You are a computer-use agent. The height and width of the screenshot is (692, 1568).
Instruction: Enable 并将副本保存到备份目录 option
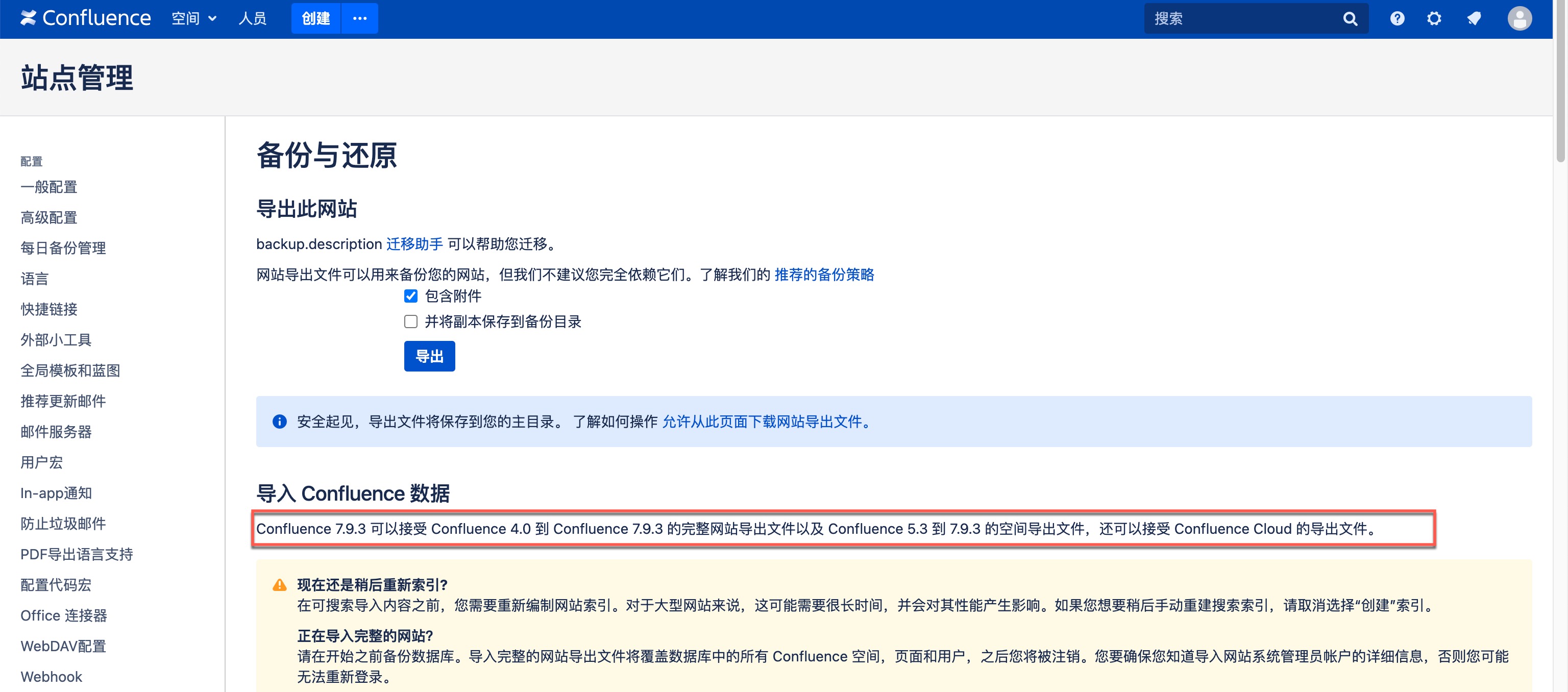coord(411,322)
